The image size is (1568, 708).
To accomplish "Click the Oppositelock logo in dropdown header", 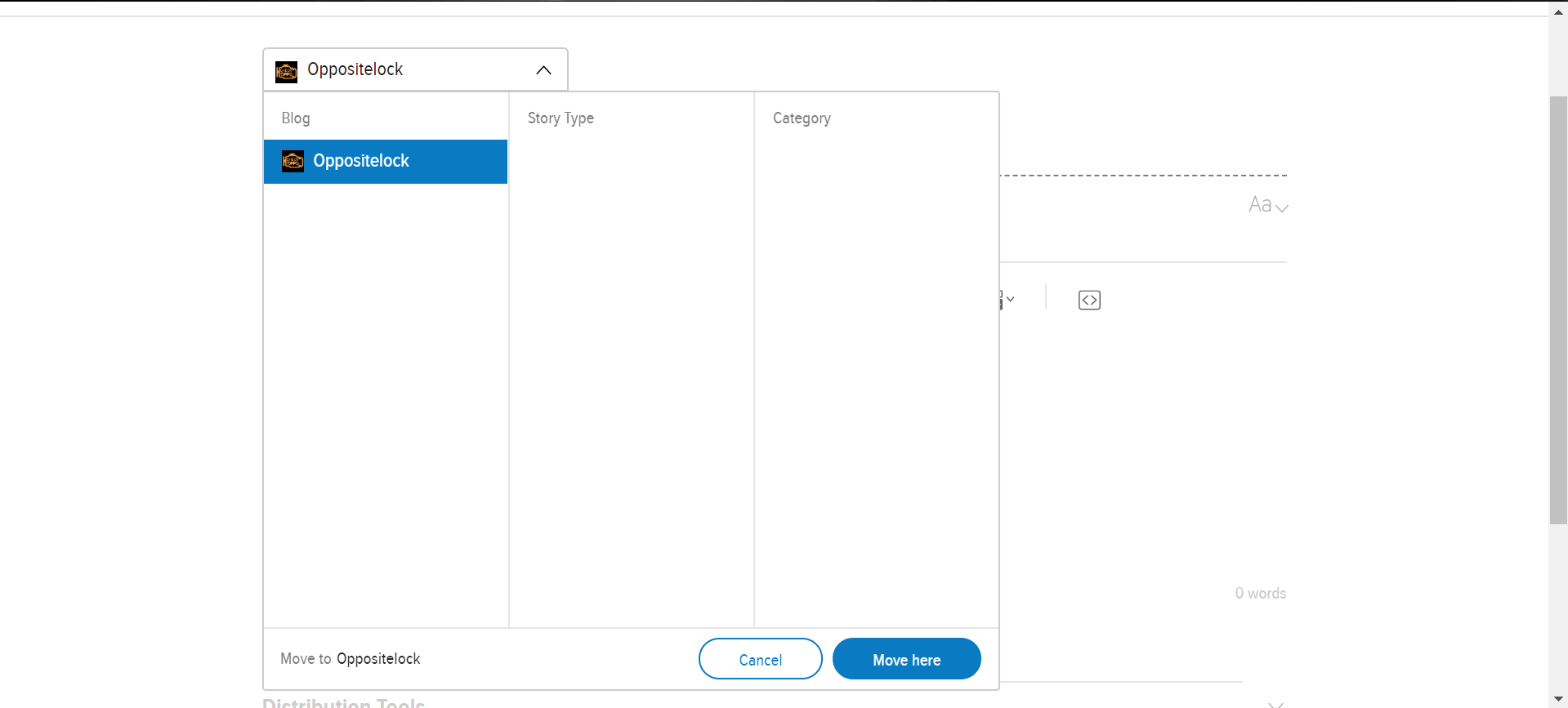I will click(286, 72).
